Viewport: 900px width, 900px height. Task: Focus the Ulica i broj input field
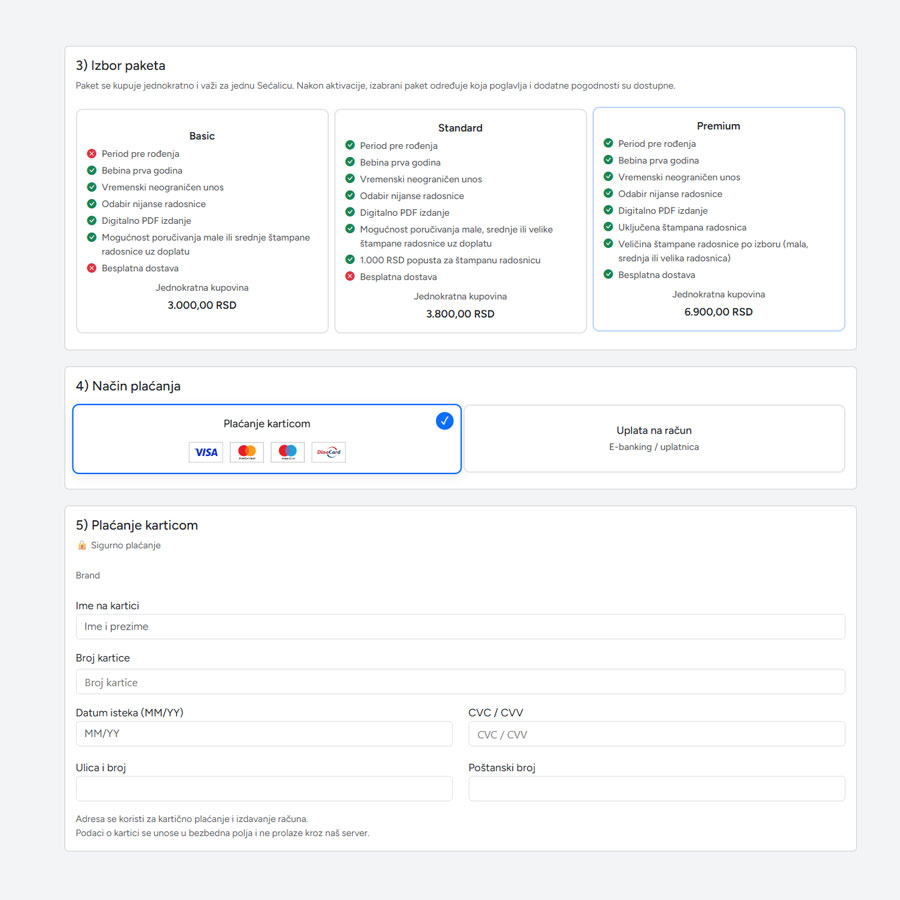[264, 789]
